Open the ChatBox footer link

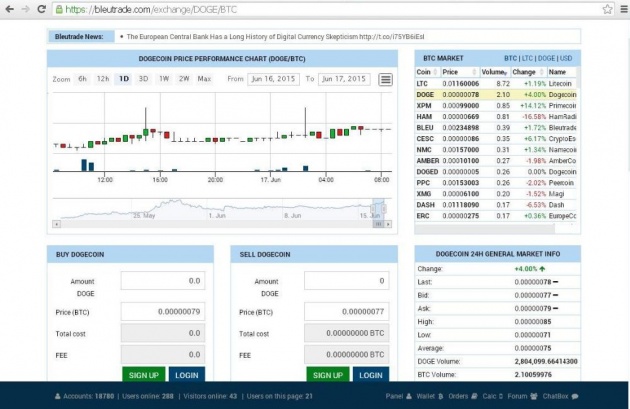click(x=560, y=396)
